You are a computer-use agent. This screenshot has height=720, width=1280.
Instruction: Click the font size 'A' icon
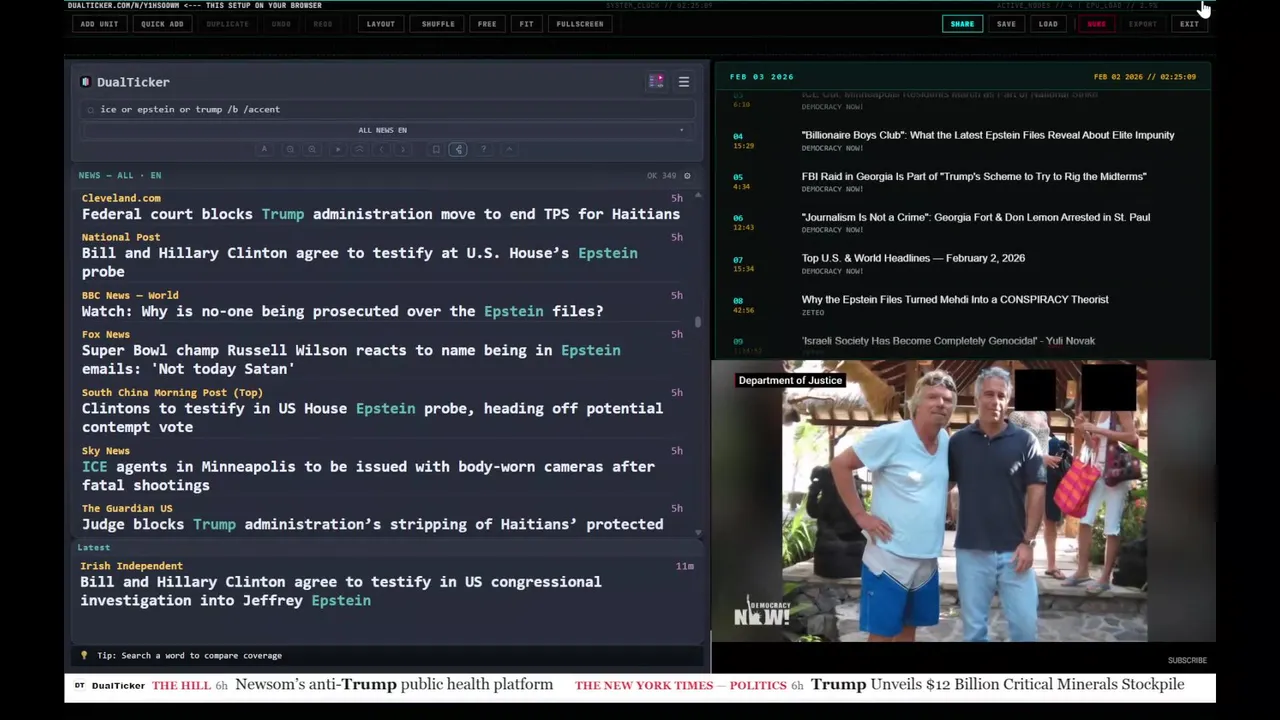point(264,150)
